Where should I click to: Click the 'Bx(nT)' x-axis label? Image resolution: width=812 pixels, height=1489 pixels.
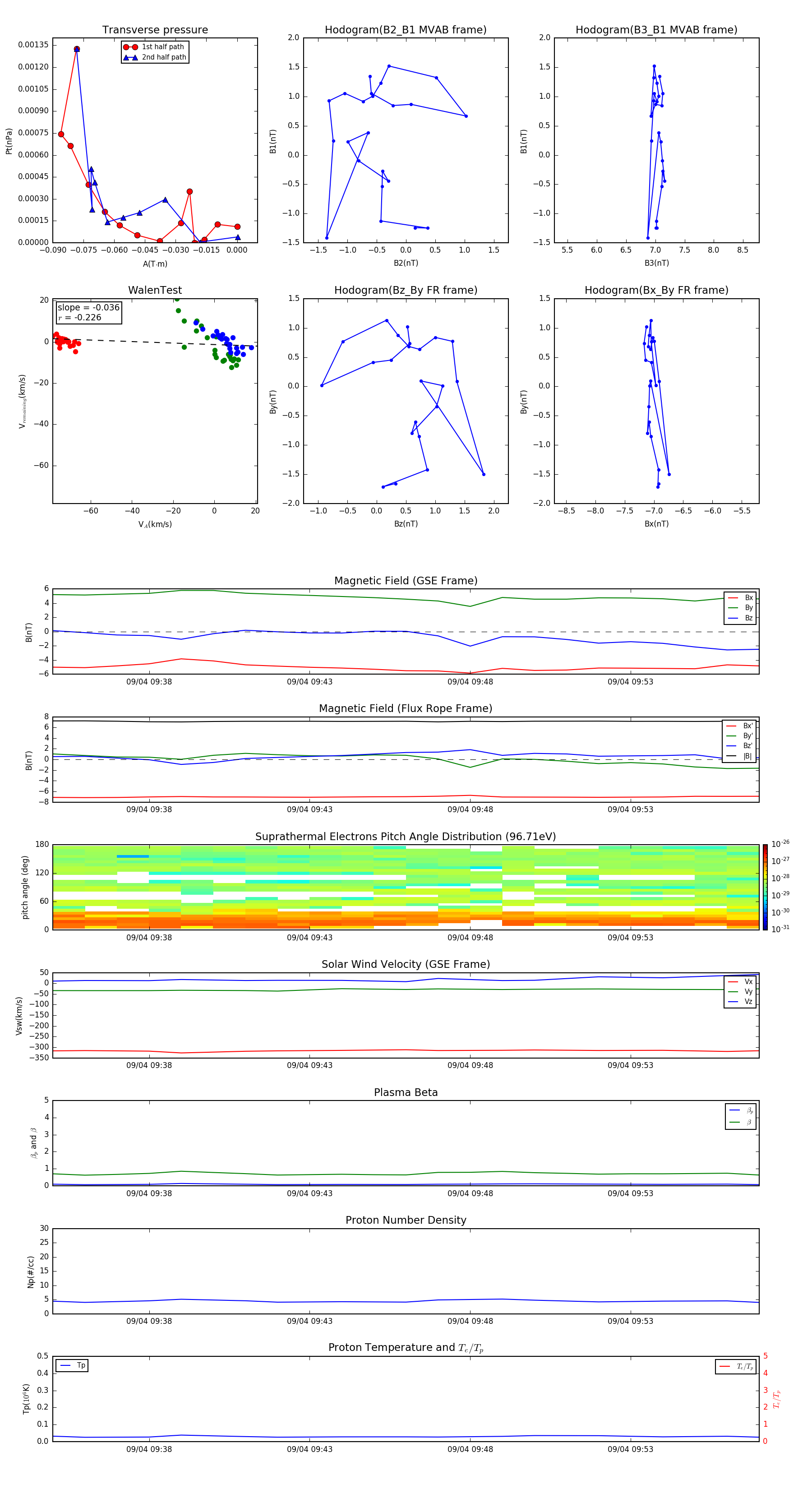[656, 524]
